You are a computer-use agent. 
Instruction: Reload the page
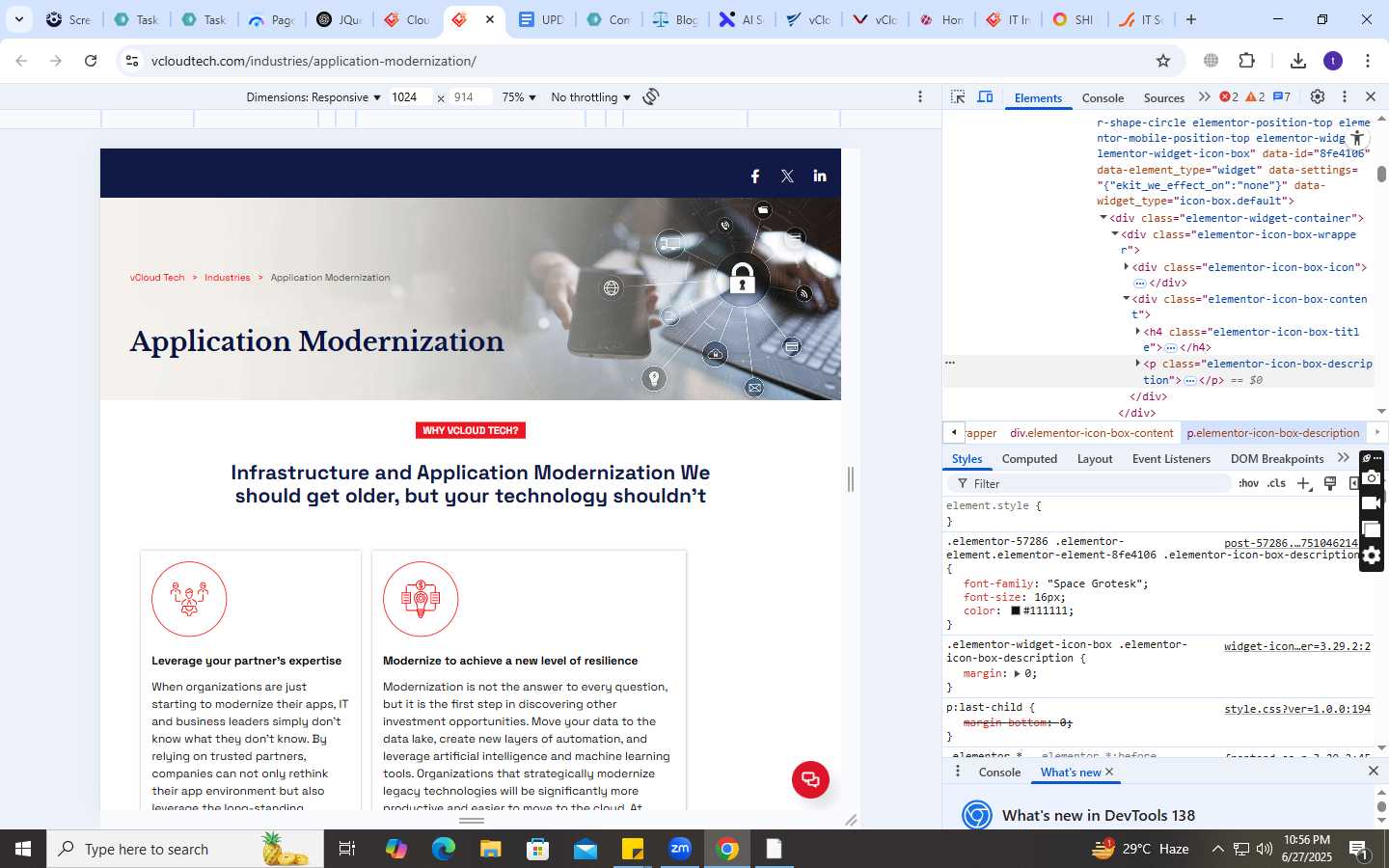[x=91, y=61]
